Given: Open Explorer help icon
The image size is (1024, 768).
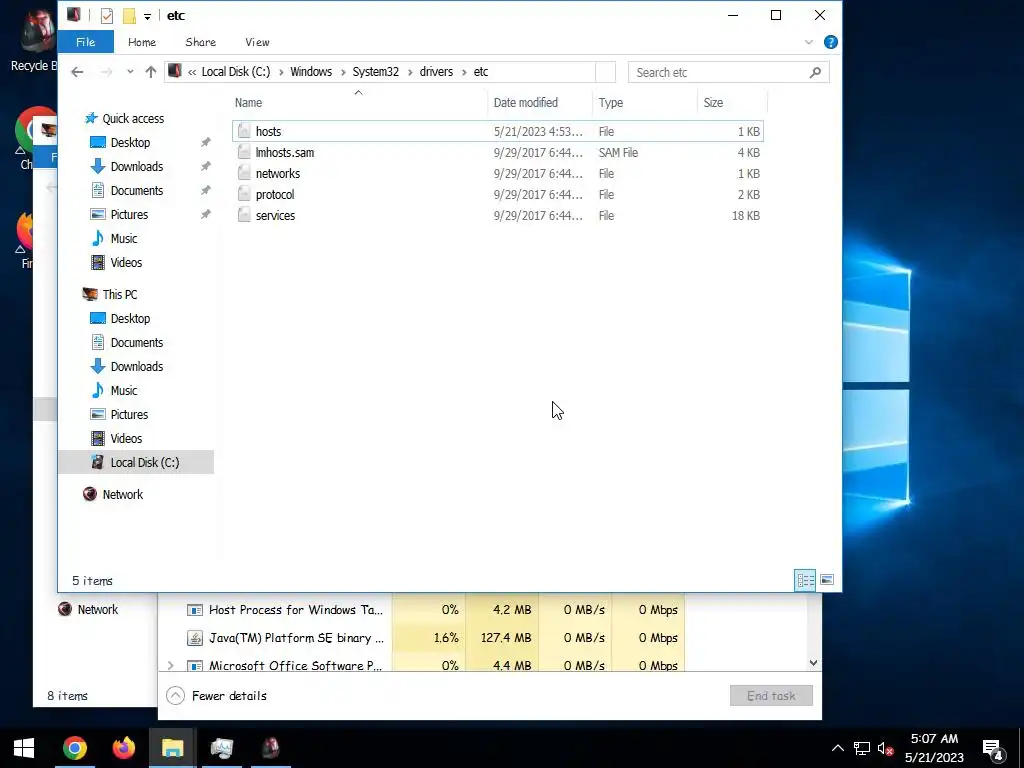Looking at the screenshot, I should (x=831, y=42).
